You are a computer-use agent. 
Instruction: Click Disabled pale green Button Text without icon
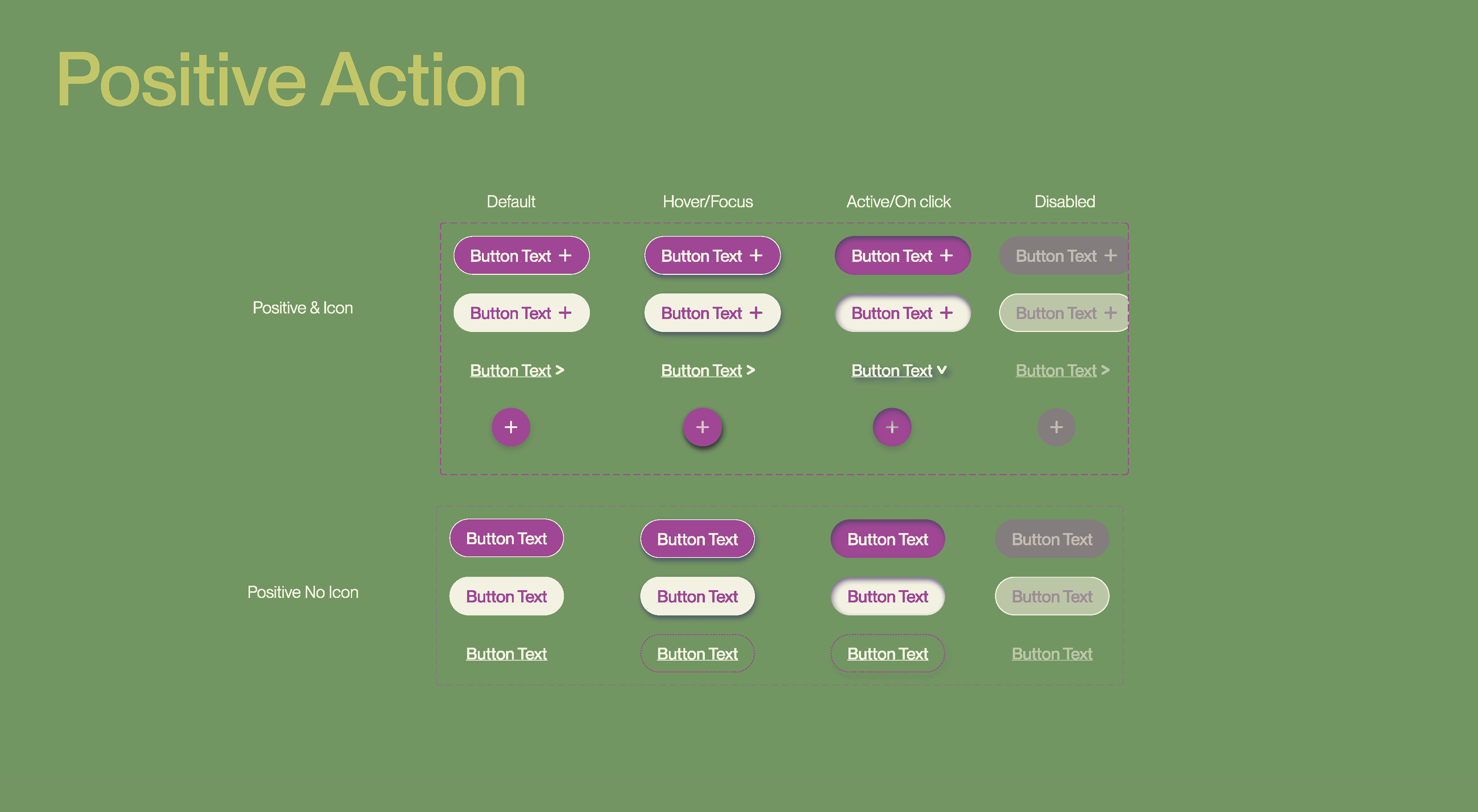(1052, 596)
